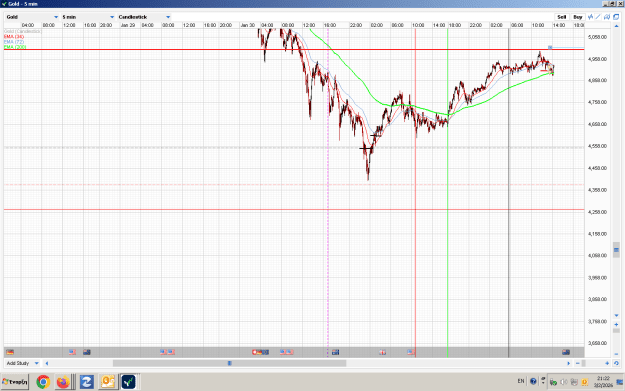This screenshot has height=391, width=625.
Task: Click the horizontal zoom slider handle
Action: click(x=584, y=363)
